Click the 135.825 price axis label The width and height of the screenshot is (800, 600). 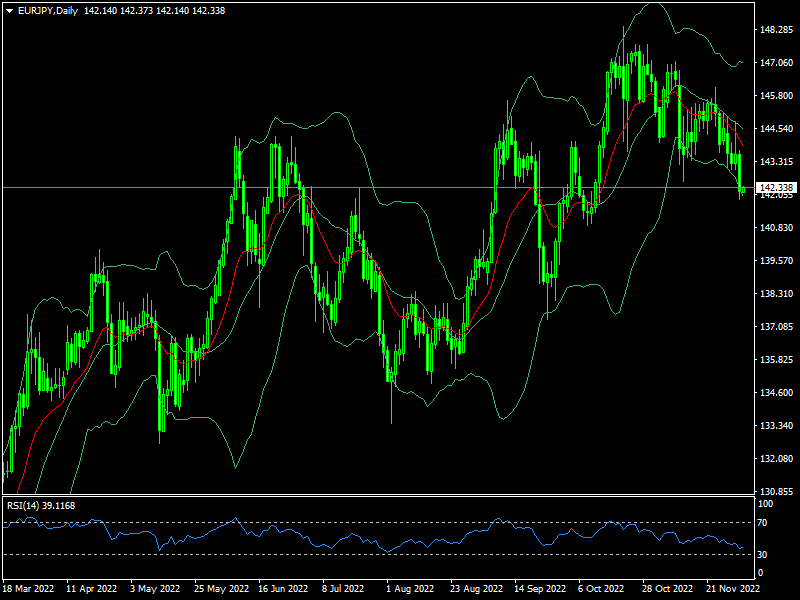(777, 360)
